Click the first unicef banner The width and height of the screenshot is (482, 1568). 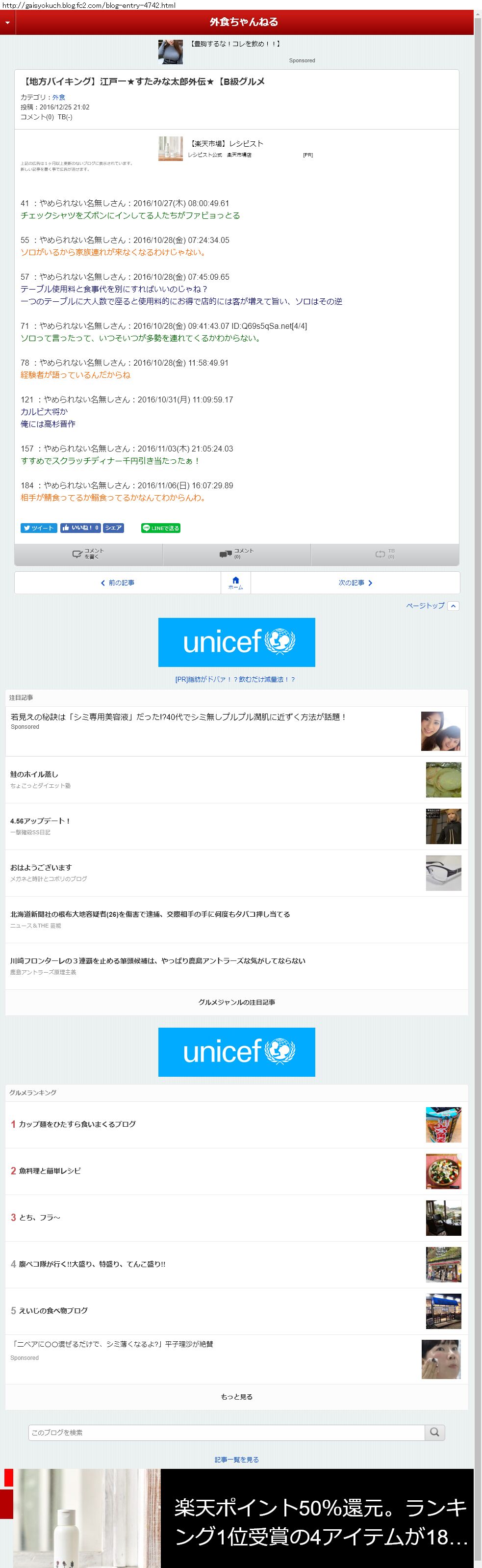(236, 641)
